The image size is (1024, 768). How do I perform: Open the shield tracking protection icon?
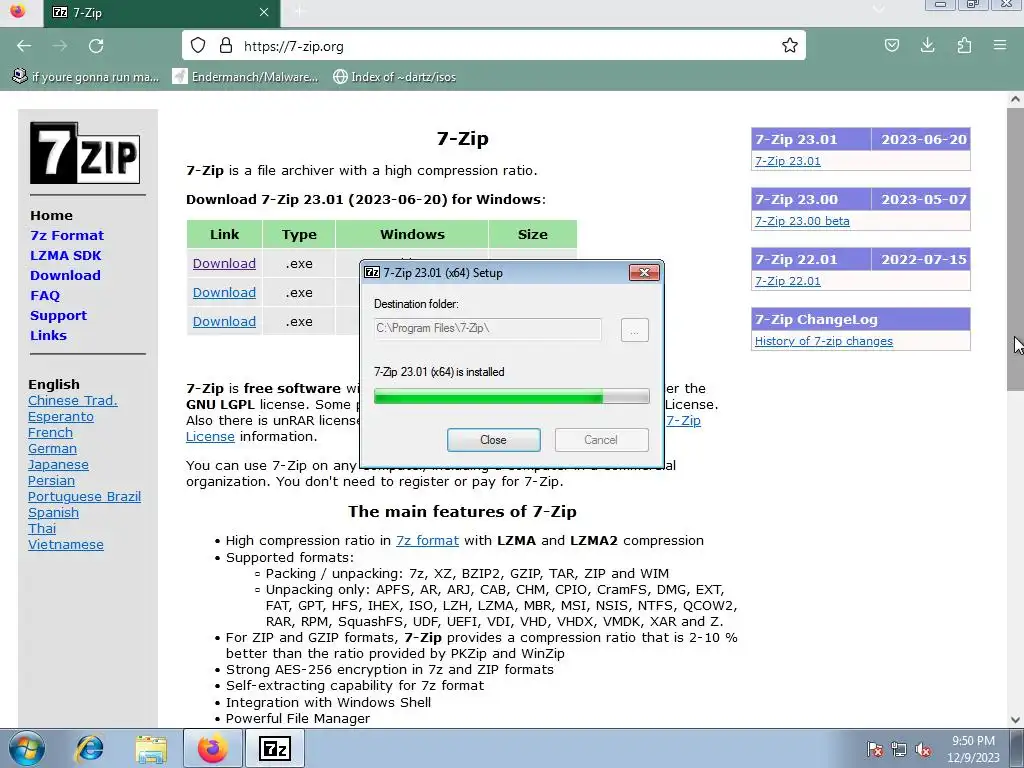[x=198, y=46]
